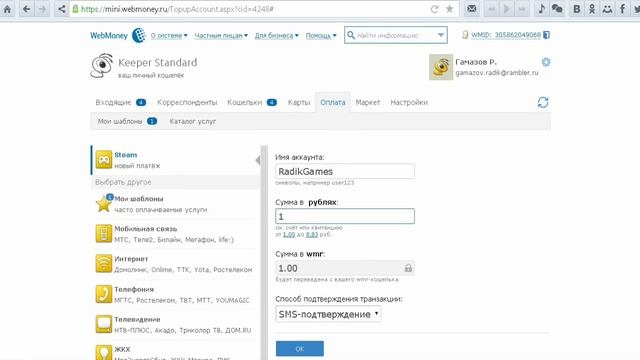Open Телевидение service category
640x360 pixels.
[x=175, y=324]
